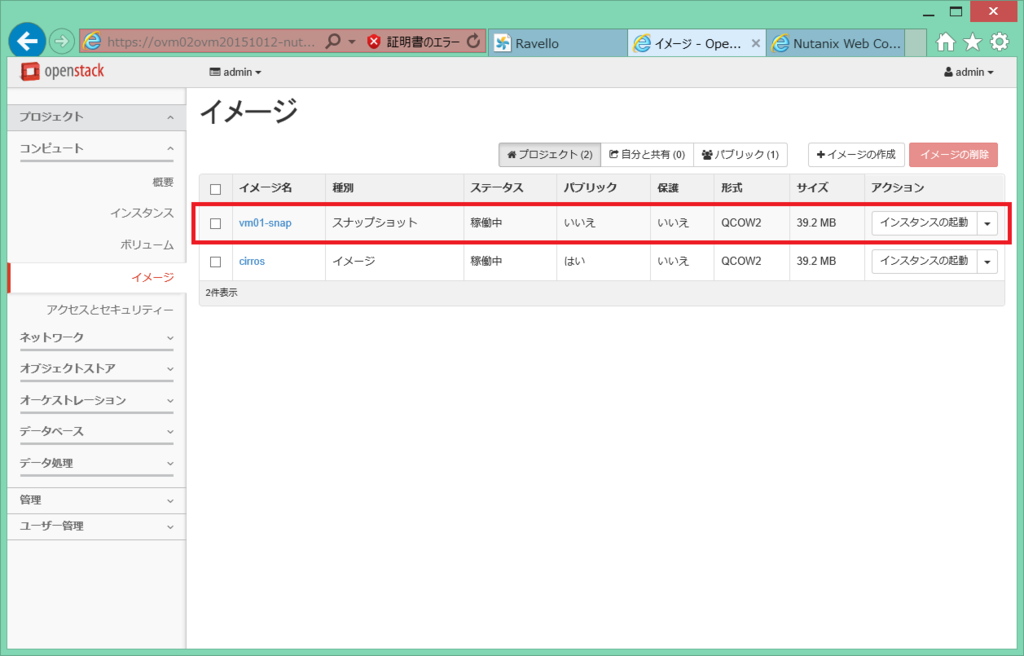Viewport: 1024px width, 656px height.
Task: Click the browser back arrow
Action: [26, 40]
